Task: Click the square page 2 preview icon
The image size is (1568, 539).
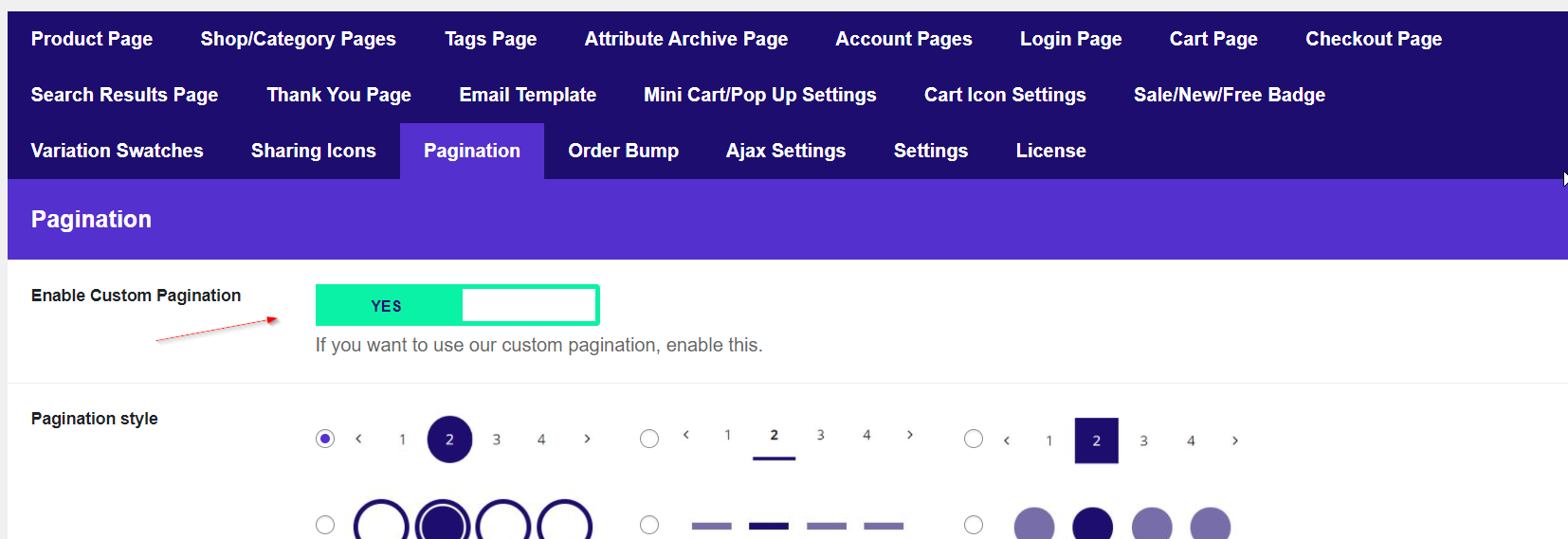Action: (1096, 440)
